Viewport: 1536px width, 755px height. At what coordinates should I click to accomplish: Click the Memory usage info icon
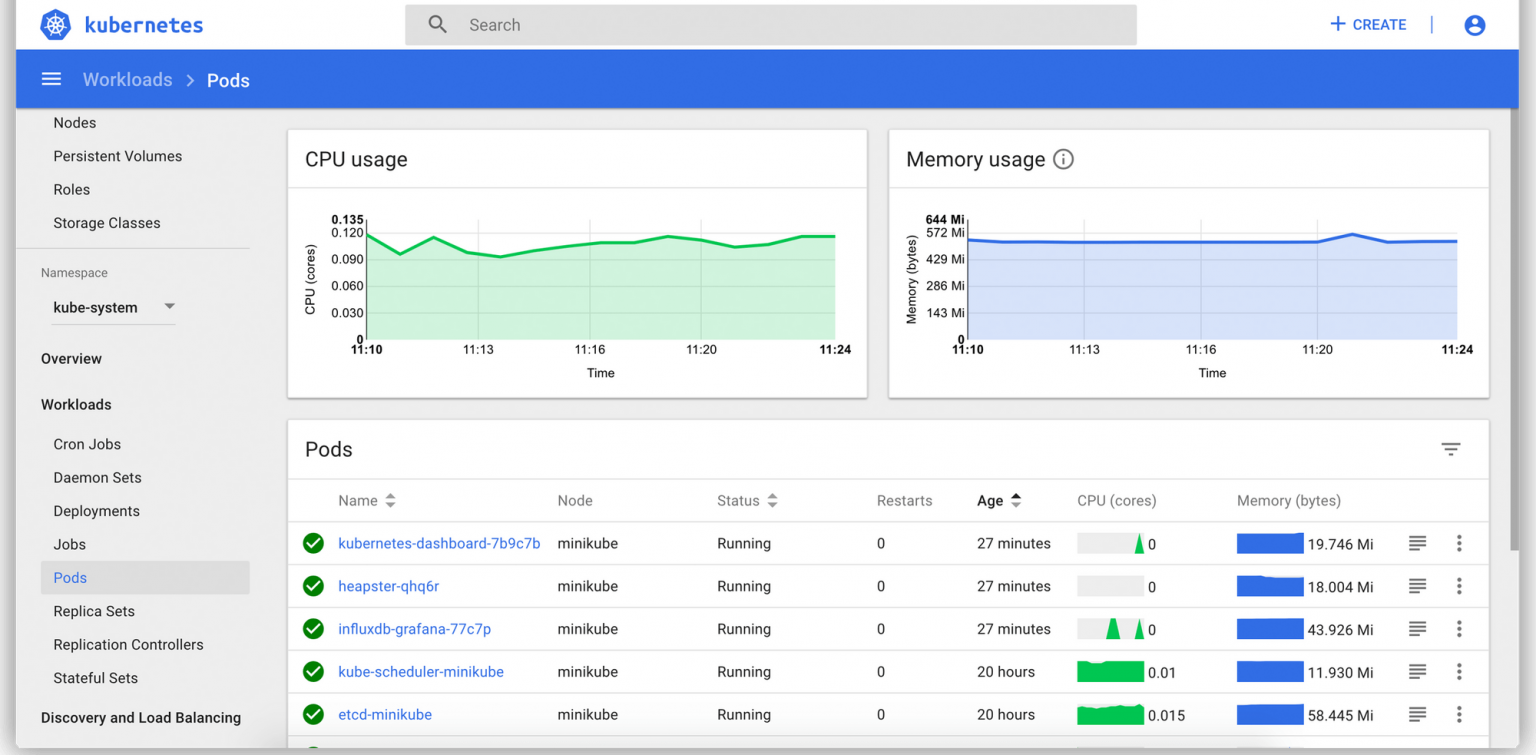[1063, 159]
